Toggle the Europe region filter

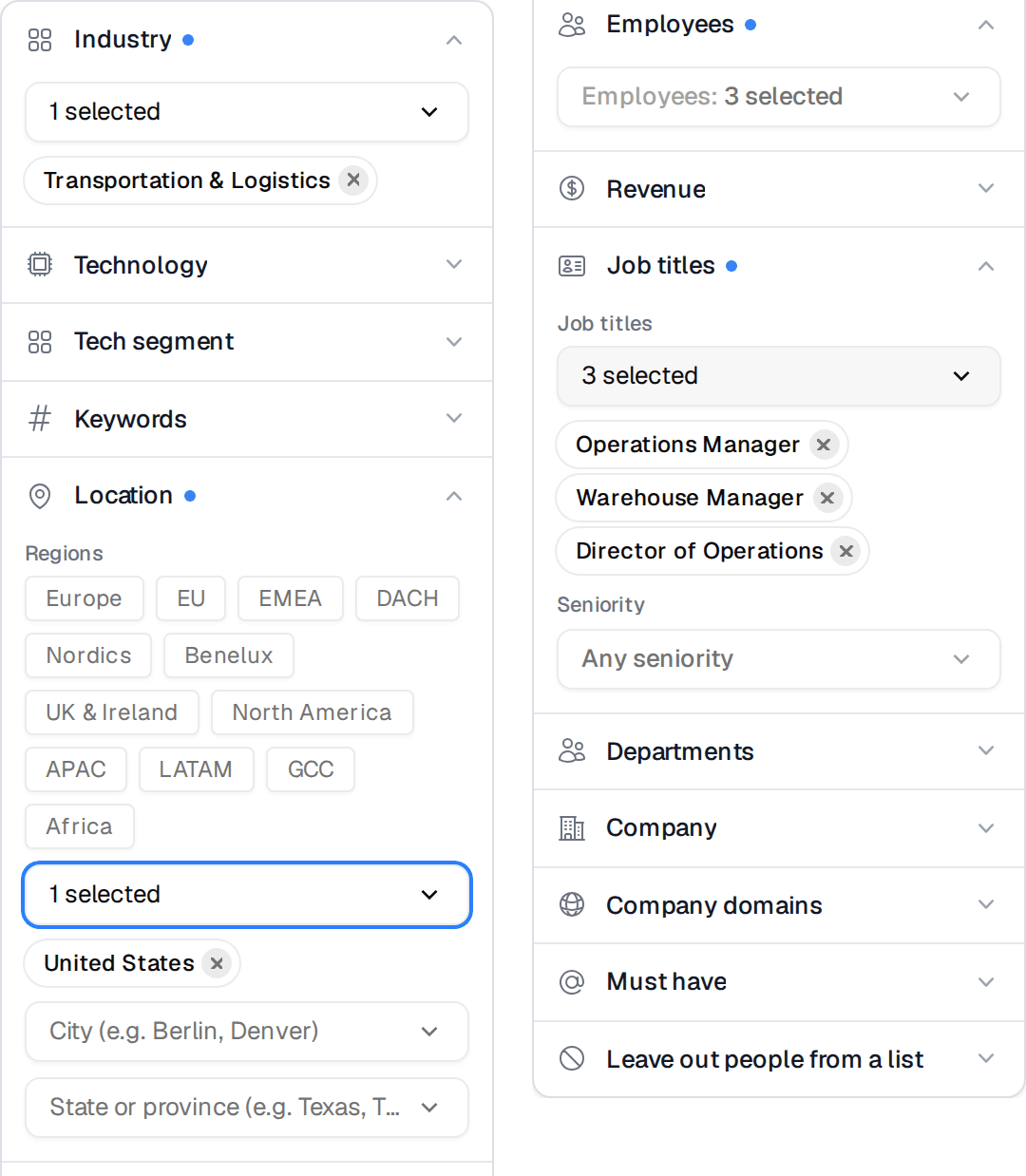click(85, 598)
